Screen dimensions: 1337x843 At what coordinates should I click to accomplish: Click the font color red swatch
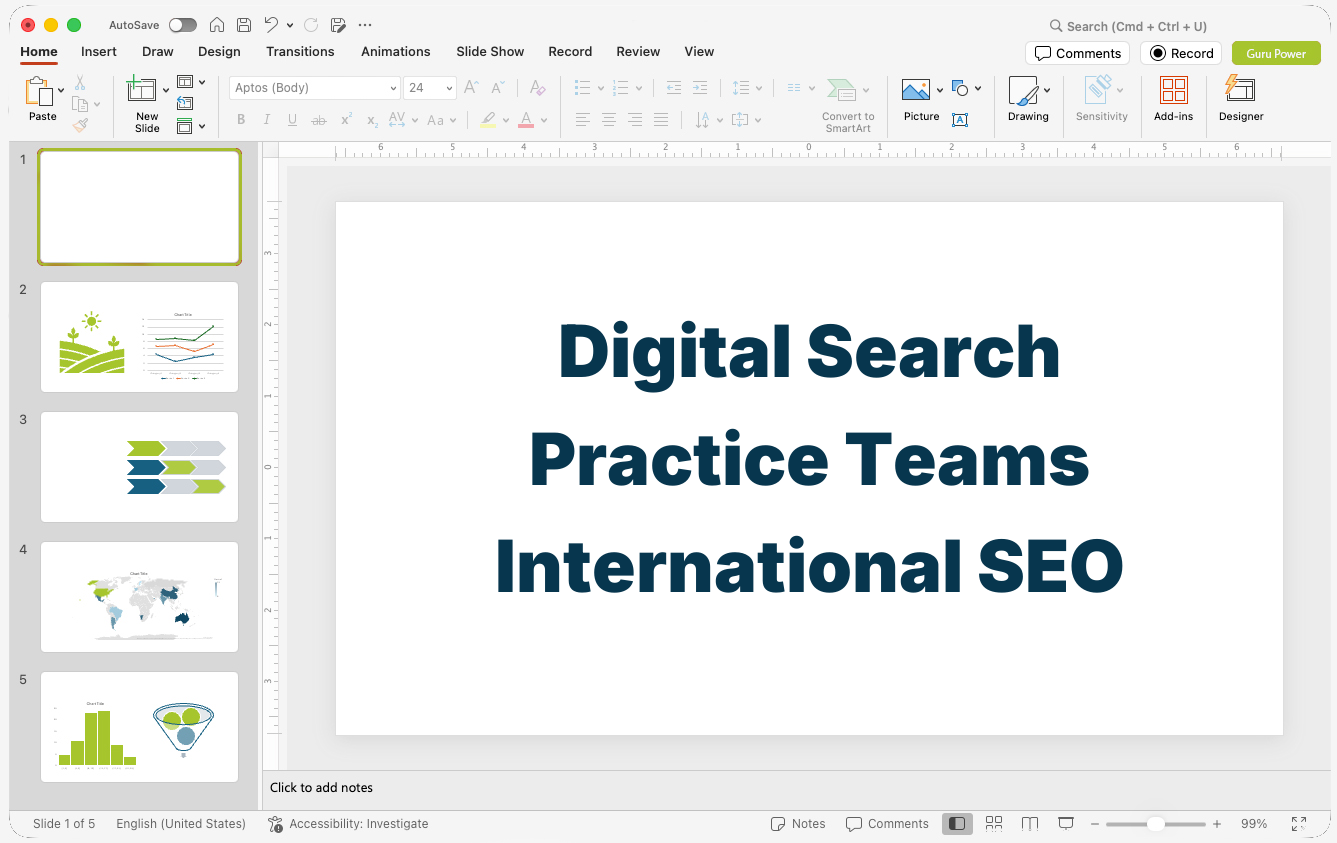pos(526,120)
